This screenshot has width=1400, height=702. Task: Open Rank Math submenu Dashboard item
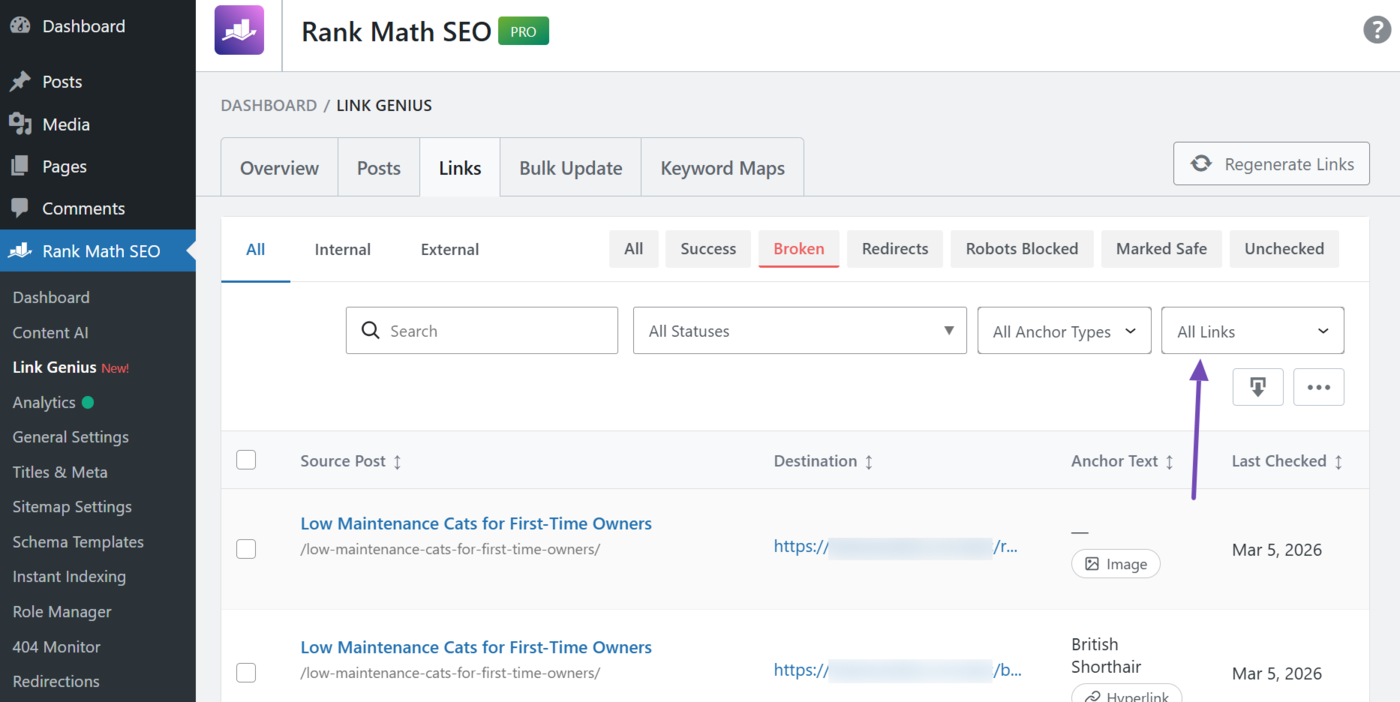point(51,297)
